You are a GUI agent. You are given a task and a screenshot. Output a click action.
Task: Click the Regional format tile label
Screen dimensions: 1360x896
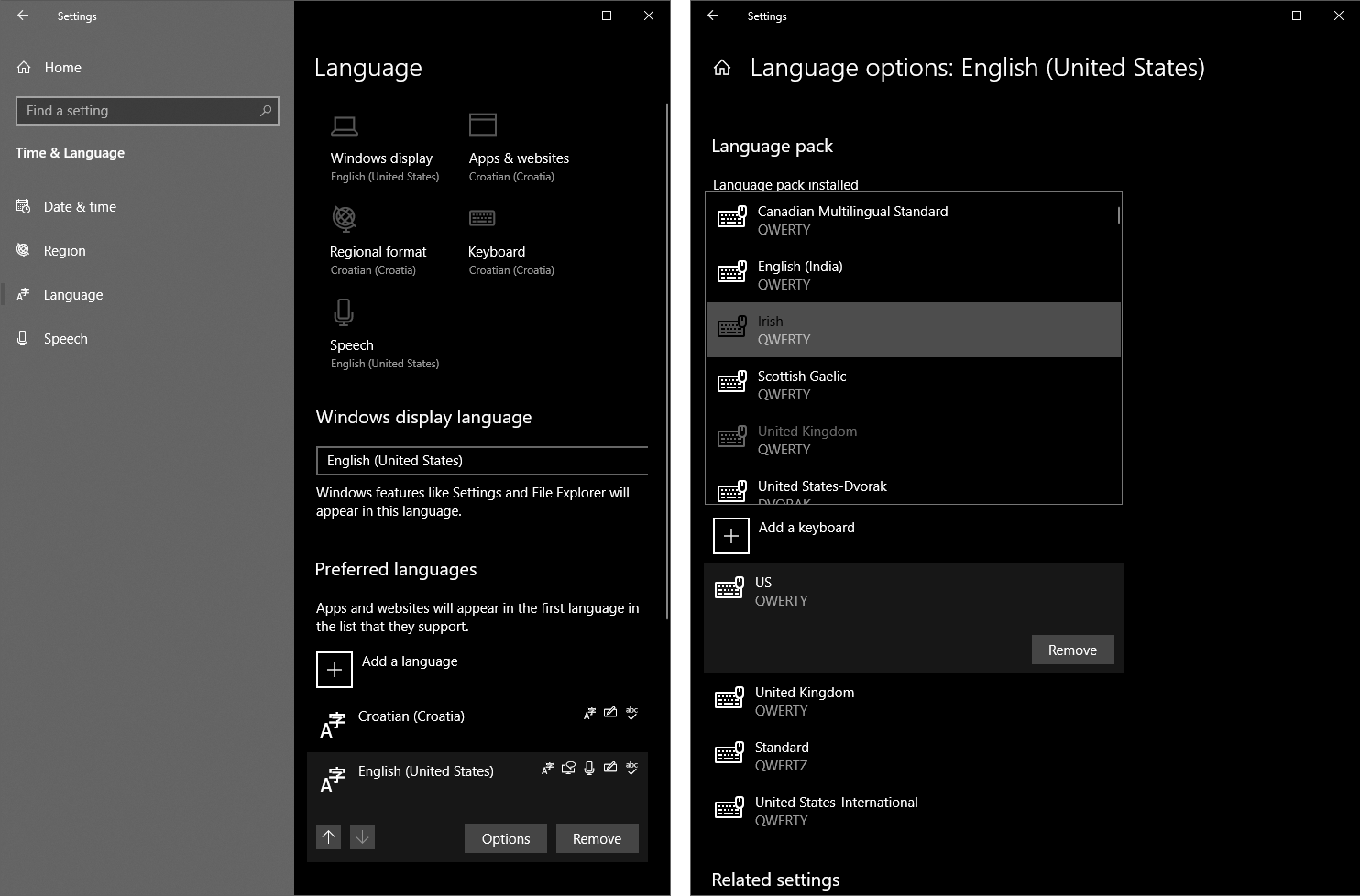point(378,252)
